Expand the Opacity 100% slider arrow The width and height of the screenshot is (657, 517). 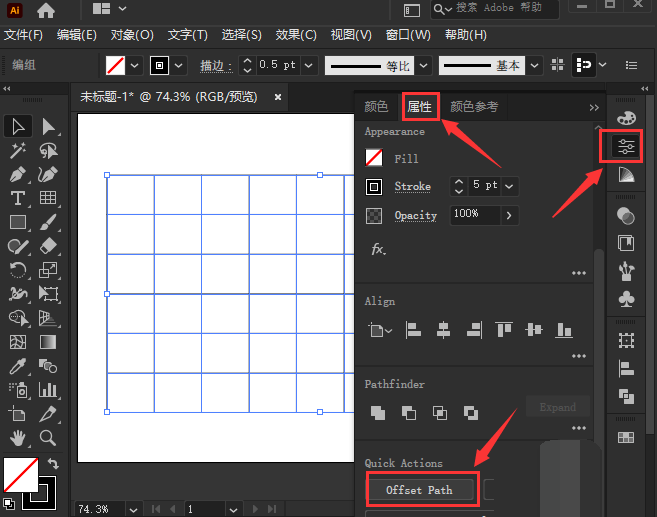point(509,215)
